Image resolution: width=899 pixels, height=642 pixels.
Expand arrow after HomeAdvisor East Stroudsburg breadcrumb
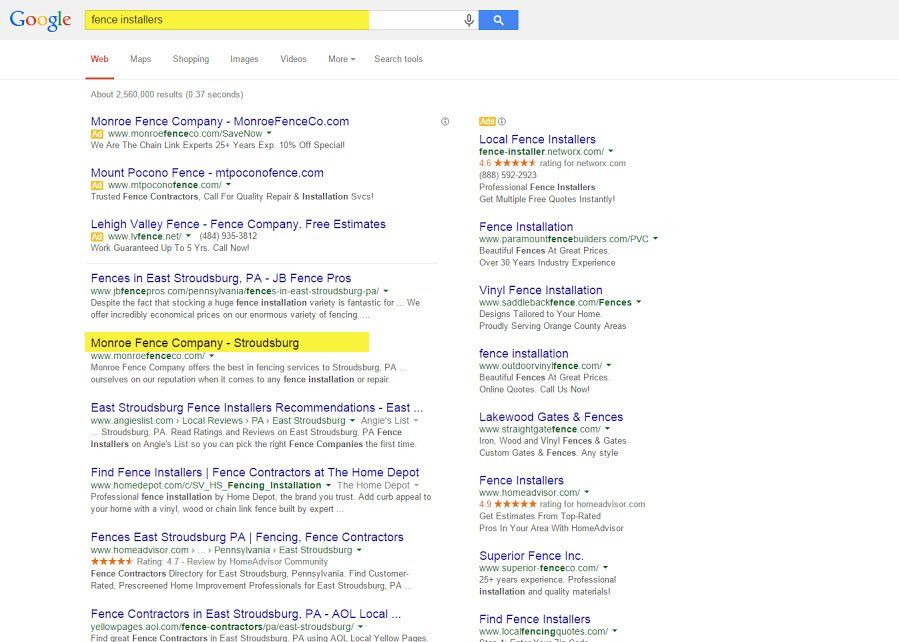[x=359, y=550]
